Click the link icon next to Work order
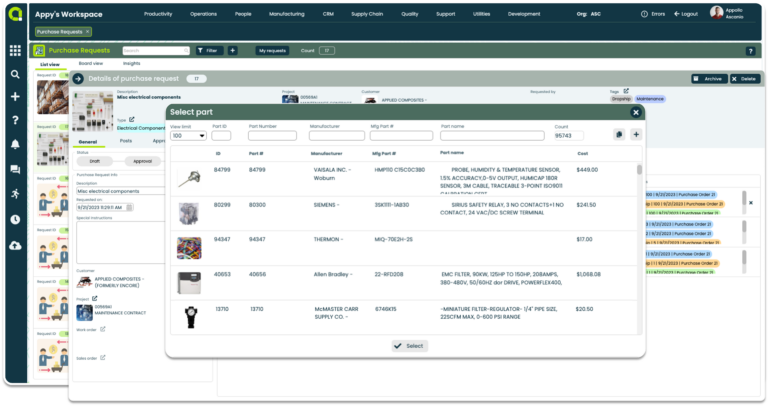Image resolution: width=768 pixels, height=406 pixels. (x=103, y=329)
